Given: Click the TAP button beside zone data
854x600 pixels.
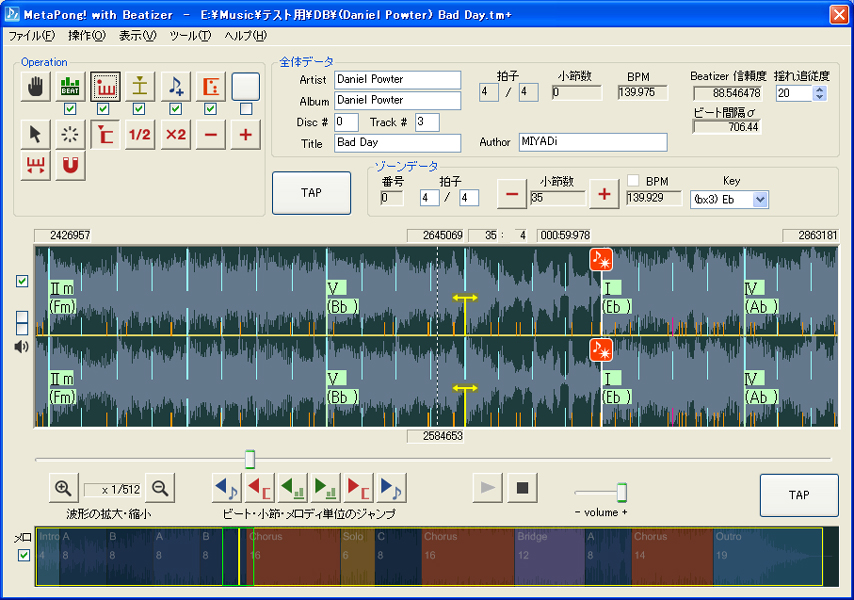Looking at the screenshot, I should point(311,192).
